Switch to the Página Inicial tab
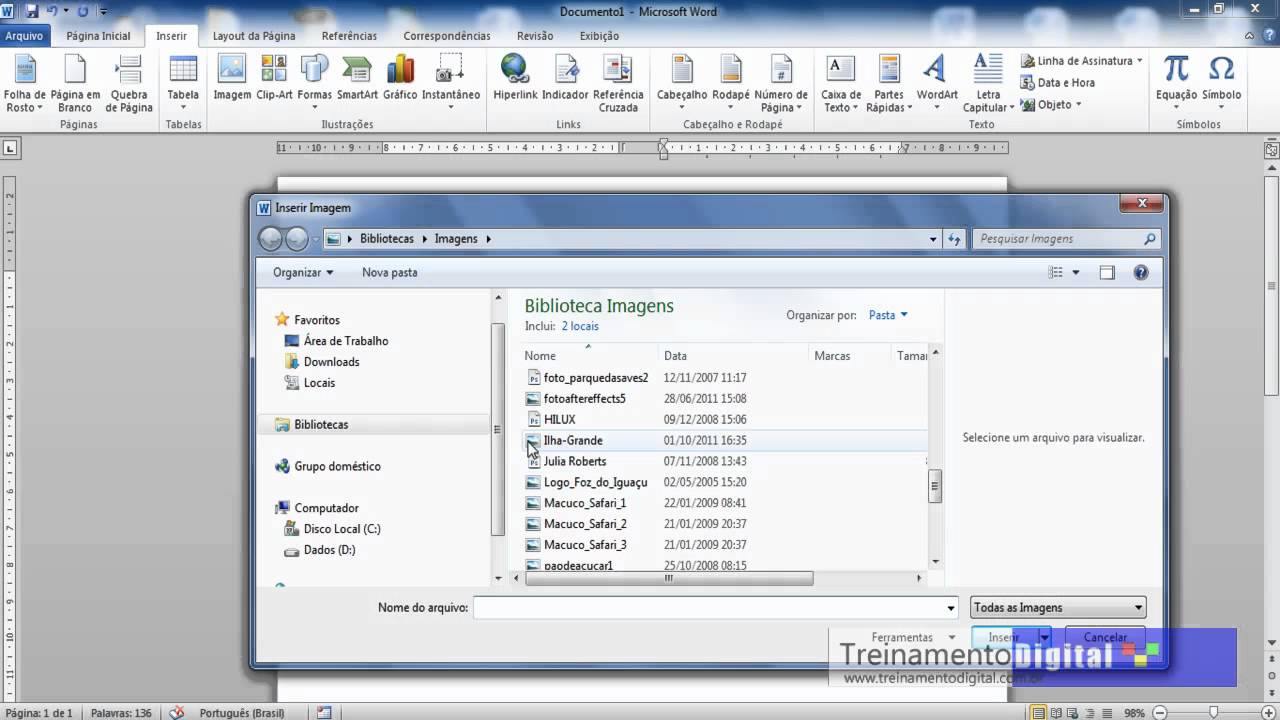1280x720 pixels. click(98, 36)
